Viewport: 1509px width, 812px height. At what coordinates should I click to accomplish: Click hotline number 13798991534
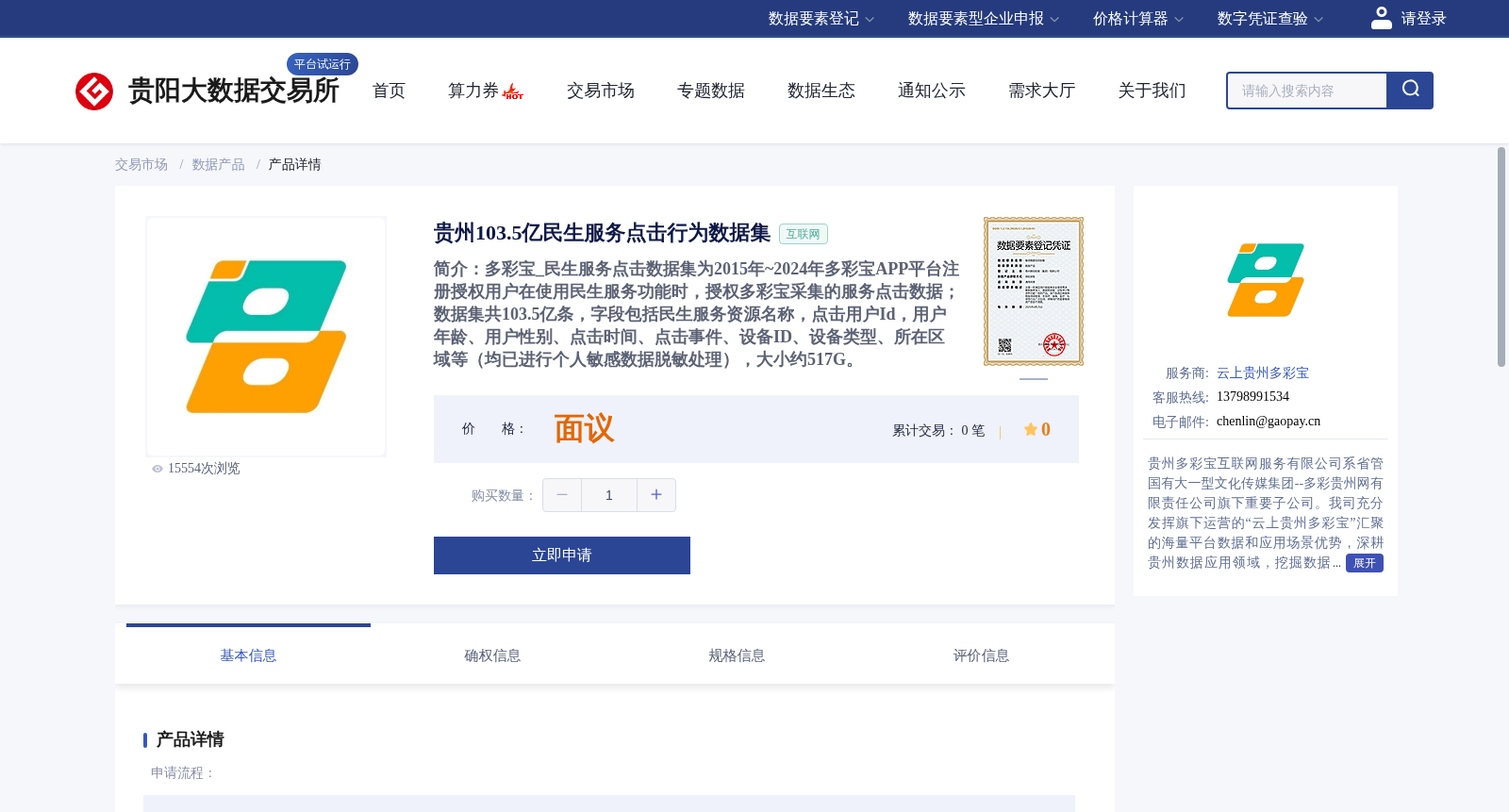1252,397
